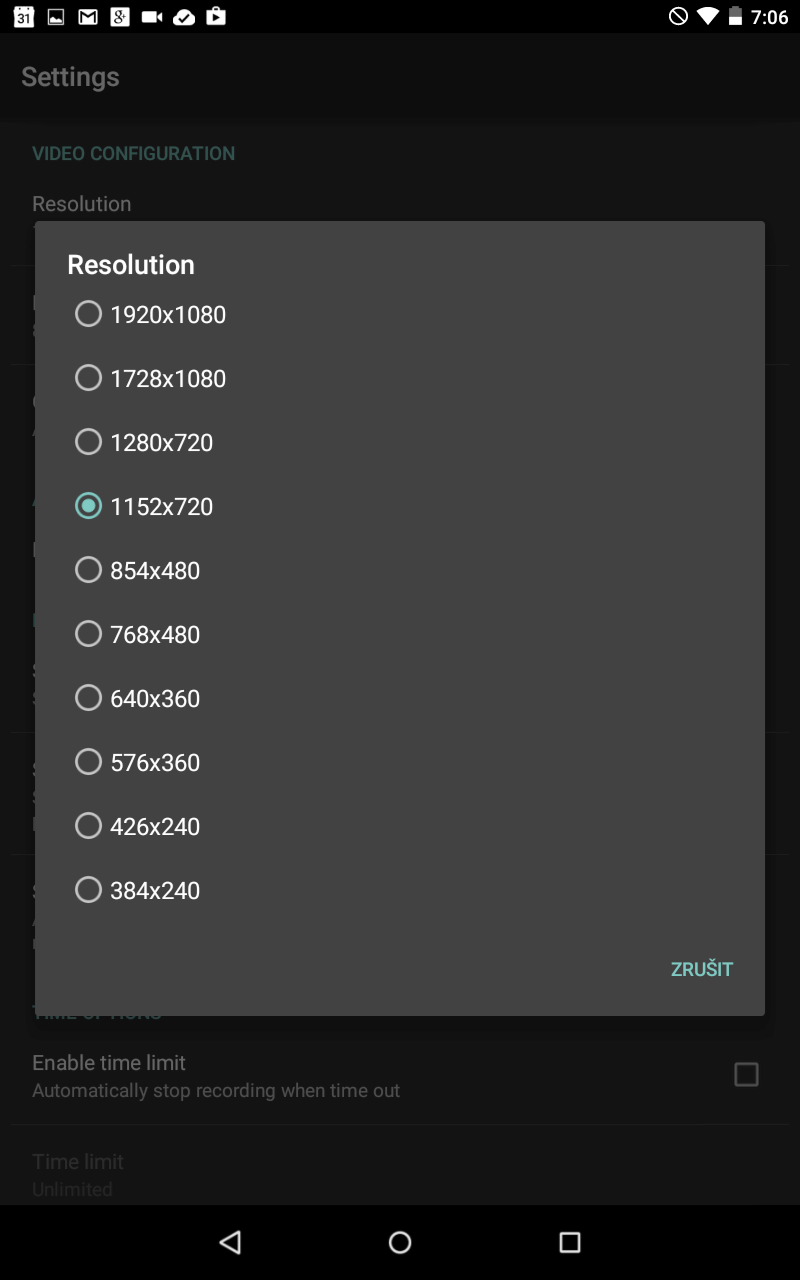Pick the 384x240 option
Image resolution: width=800 pixels, height=1280 pixels.
point(89,890)
